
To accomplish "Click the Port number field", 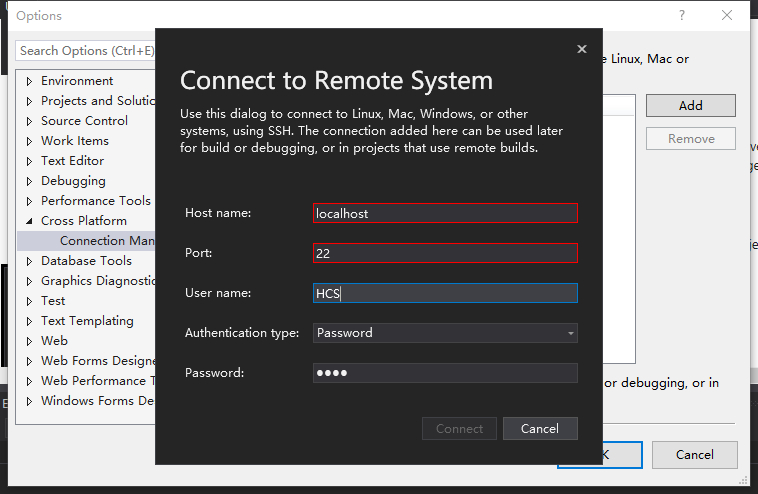I will pyautogui.click(x=445, y=253).
